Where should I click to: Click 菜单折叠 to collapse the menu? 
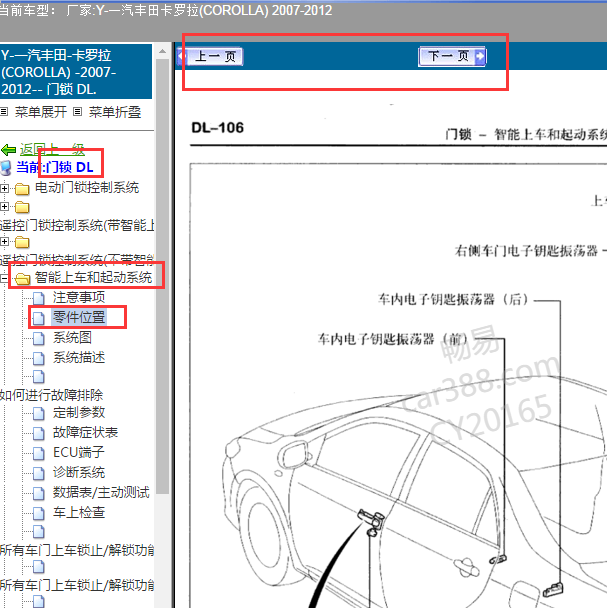coord(115,112)
